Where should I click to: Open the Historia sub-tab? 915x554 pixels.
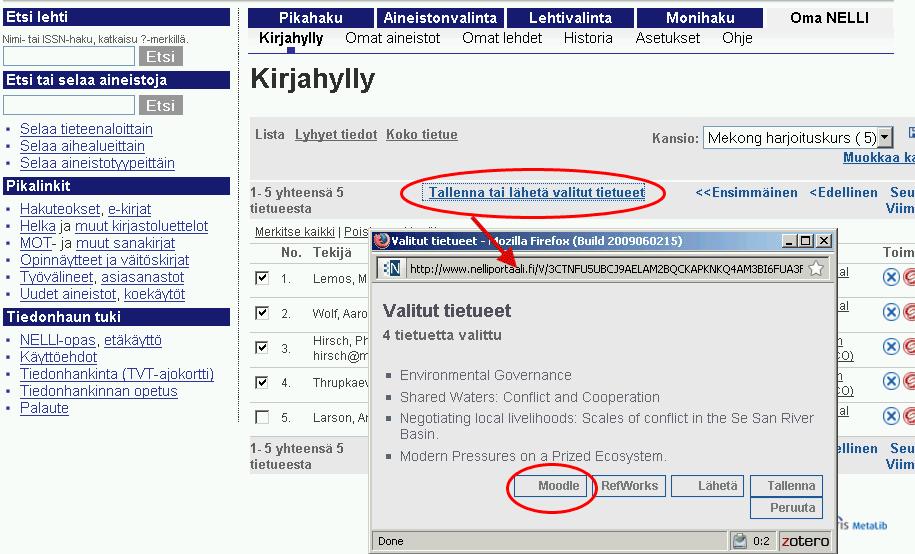pyautogui.click(x=588, y=38)
